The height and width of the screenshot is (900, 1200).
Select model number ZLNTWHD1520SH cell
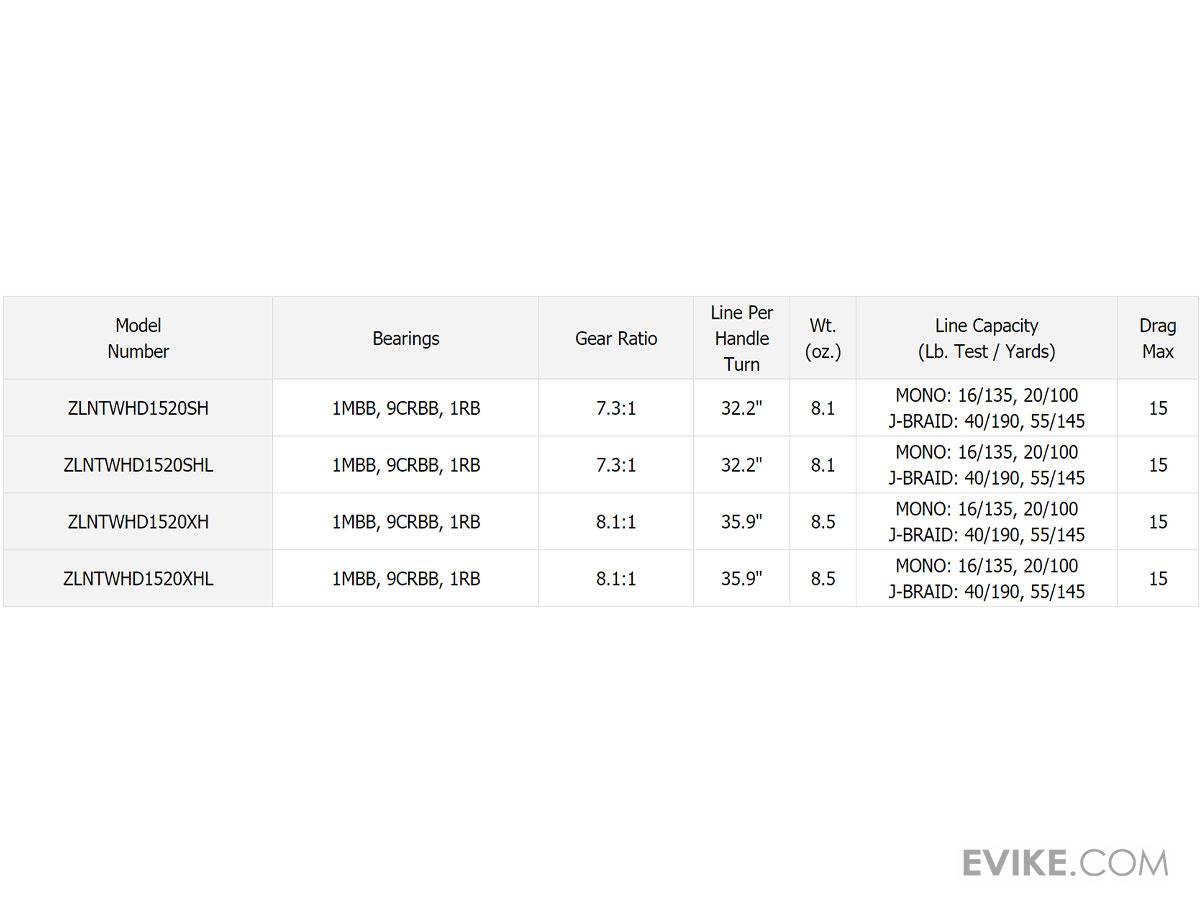(x=138, y=408)
